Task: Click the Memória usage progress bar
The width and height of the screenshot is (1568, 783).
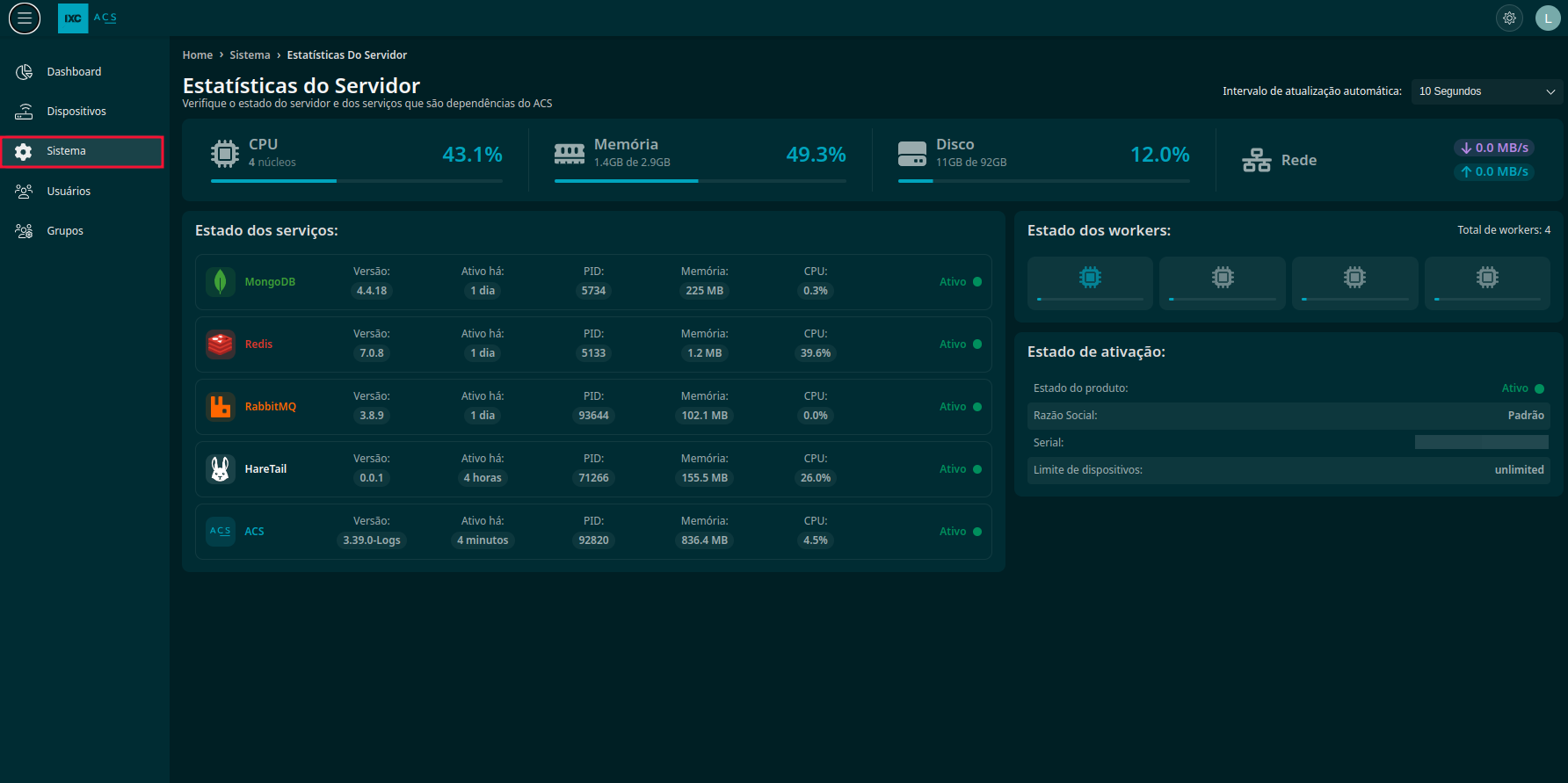Action: [701, 181]
